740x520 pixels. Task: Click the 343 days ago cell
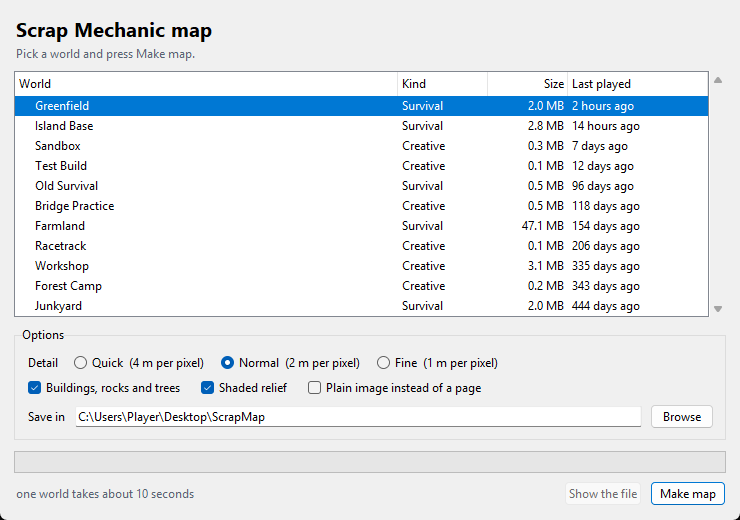605,286
